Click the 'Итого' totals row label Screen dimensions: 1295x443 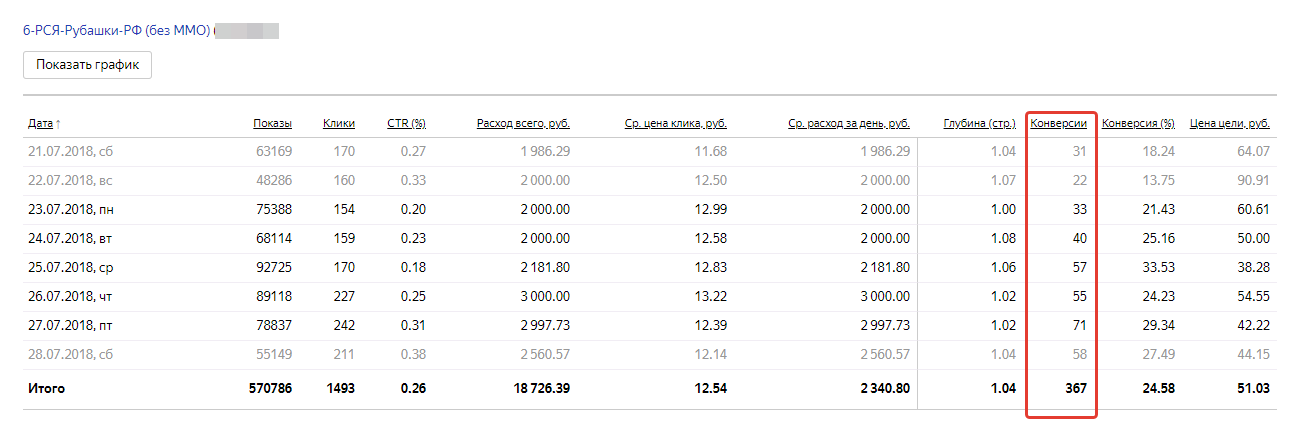pyautogui.click(x=46, y=388)
